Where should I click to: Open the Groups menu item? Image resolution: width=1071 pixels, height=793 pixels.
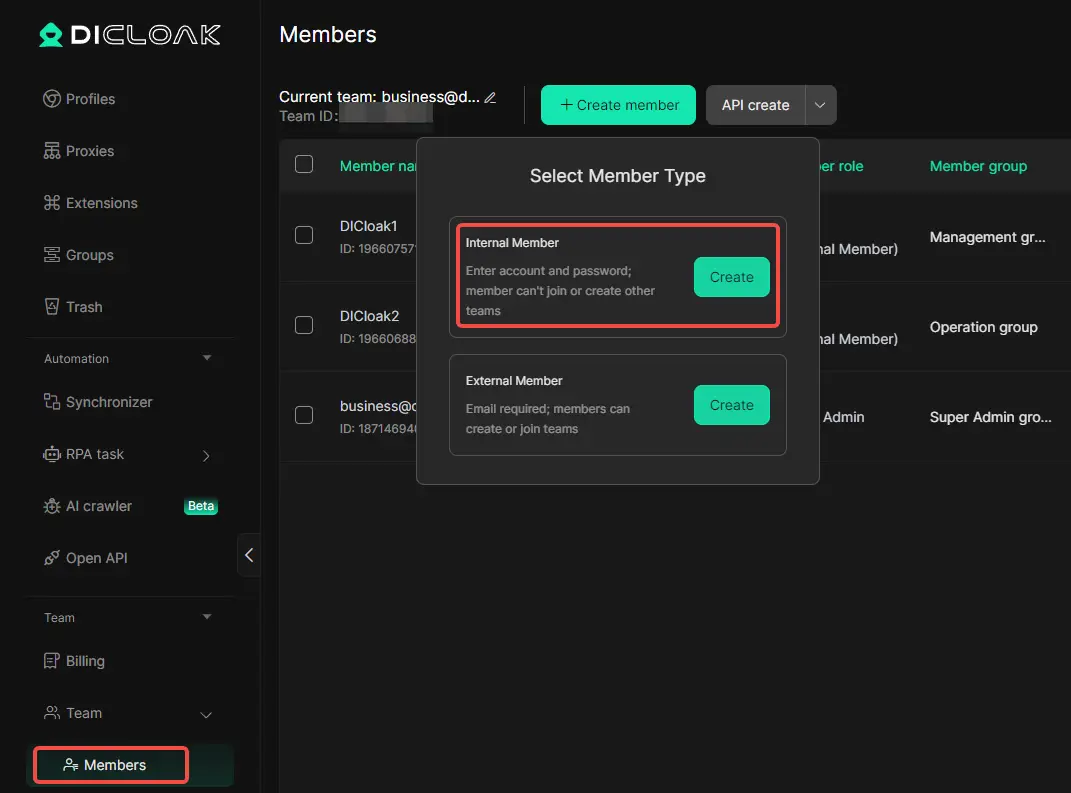(89, 255)
